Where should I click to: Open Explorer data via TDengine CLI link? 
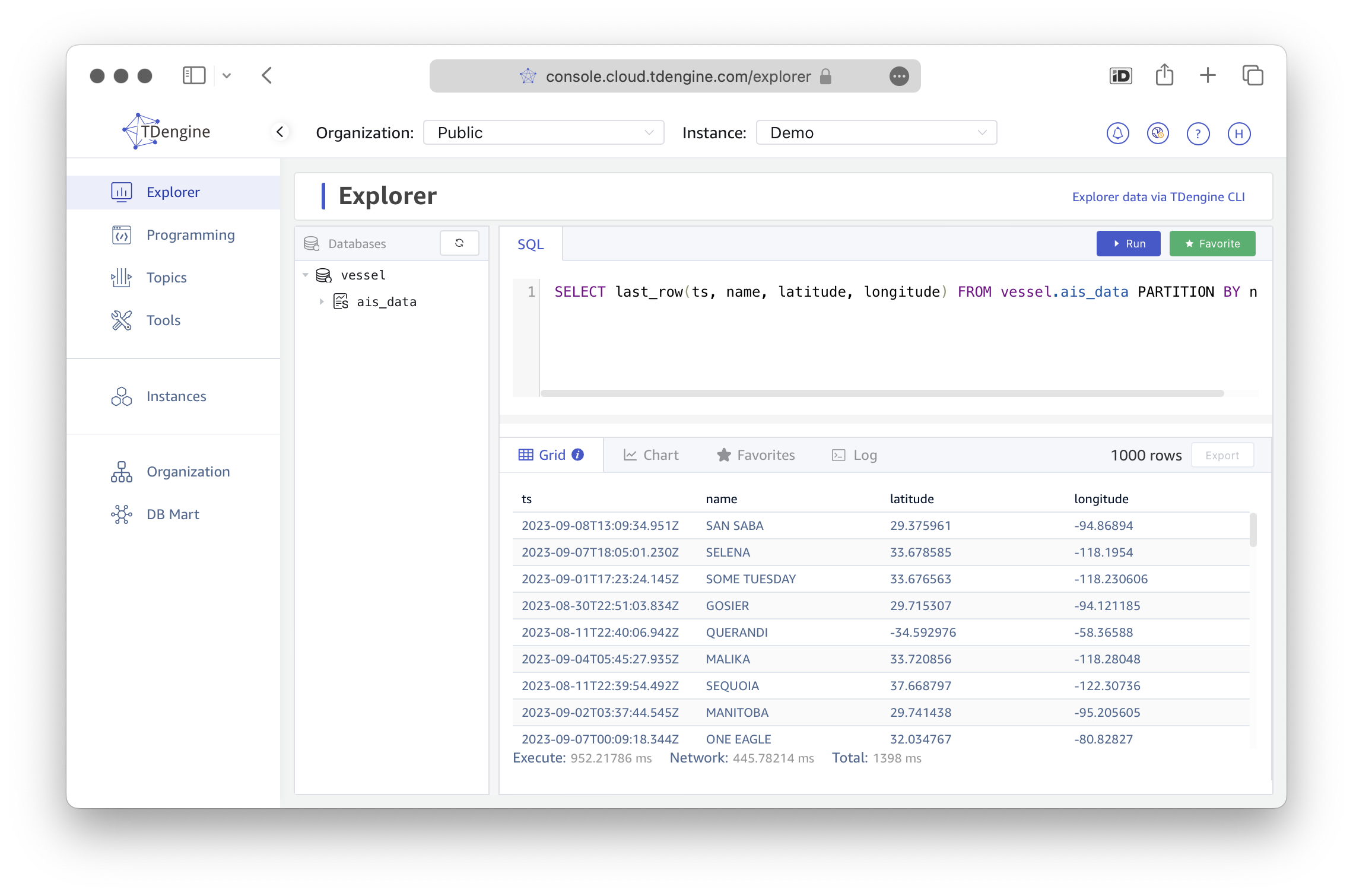[1158, 196]
